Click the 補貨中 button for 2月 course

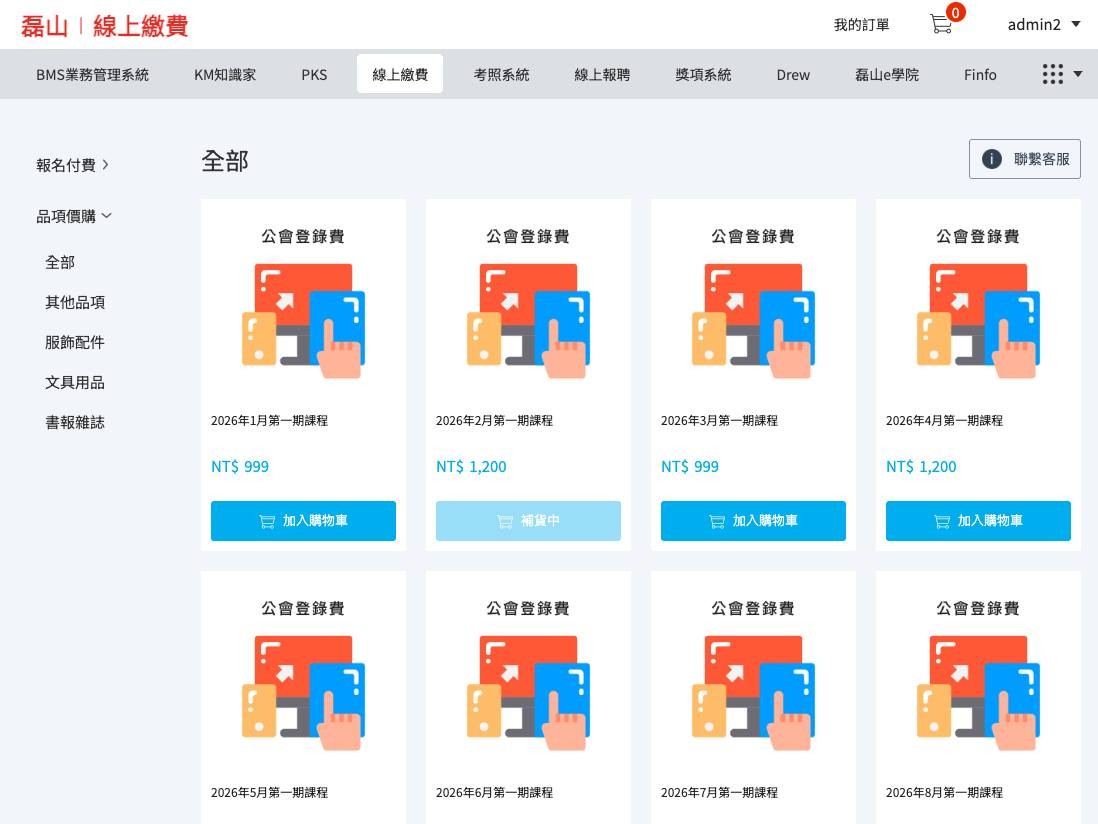[x=528, y=521]
